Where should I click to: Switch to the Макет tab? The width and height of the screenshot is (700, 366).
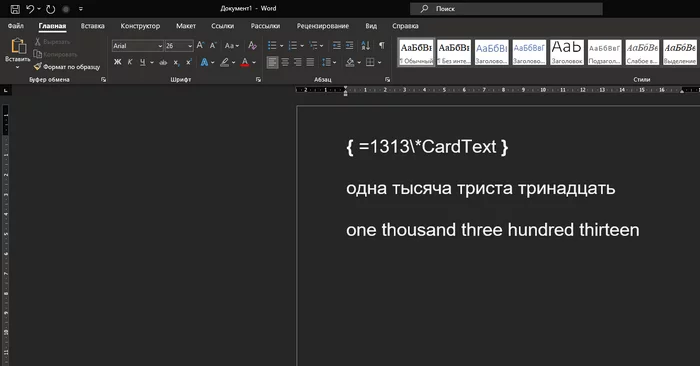pos(186,26)
